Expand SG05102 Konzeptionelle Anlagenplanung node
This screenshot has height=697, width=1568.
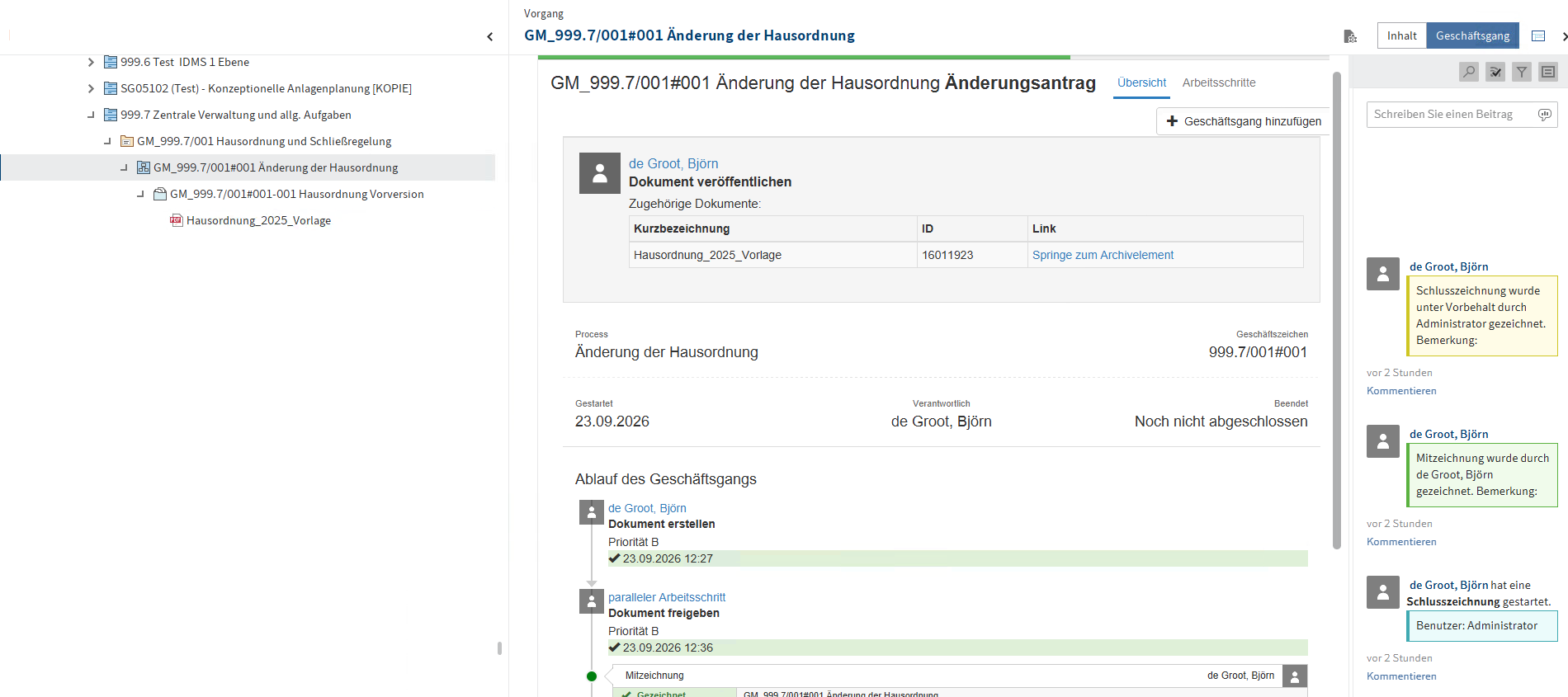pyautogui.click(x=91, y=88)
